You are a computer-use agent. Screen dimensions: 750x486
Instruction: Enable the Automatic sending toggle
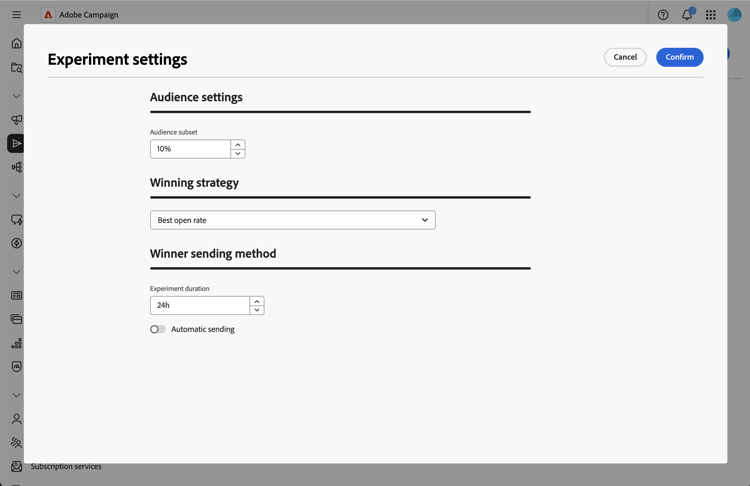pos(158,329)
